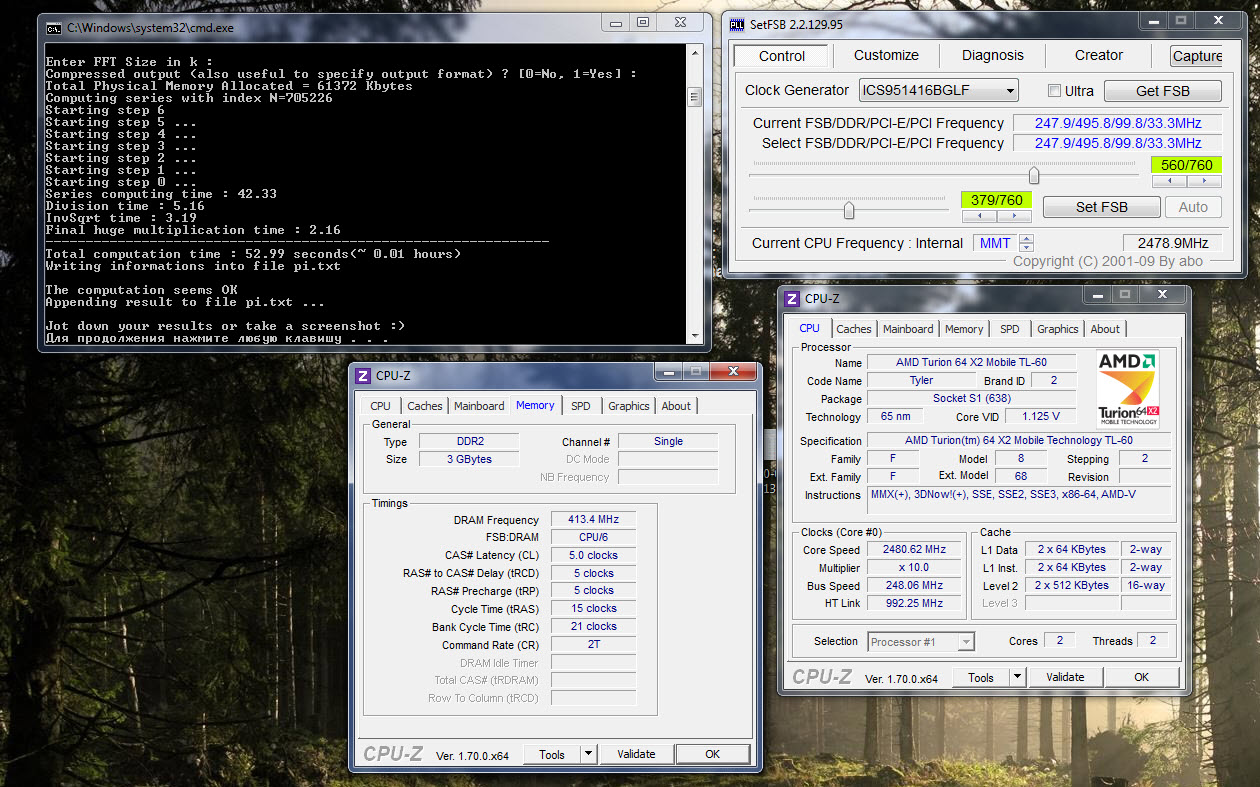Image resolution: width=1260 pixels, height=787 pixels.
Task: Click Core Speed value 2480.62 MHz
Action: pos(914,549)
